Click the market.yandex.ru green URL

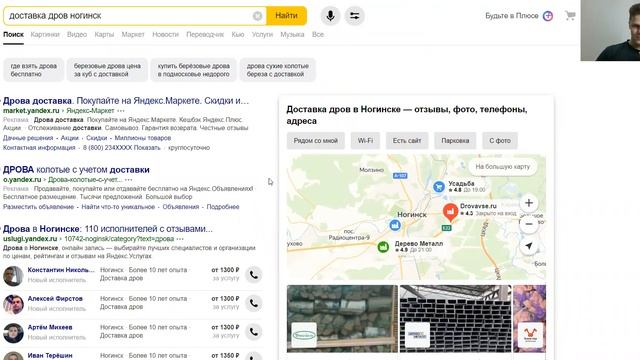tap(31, 111)
